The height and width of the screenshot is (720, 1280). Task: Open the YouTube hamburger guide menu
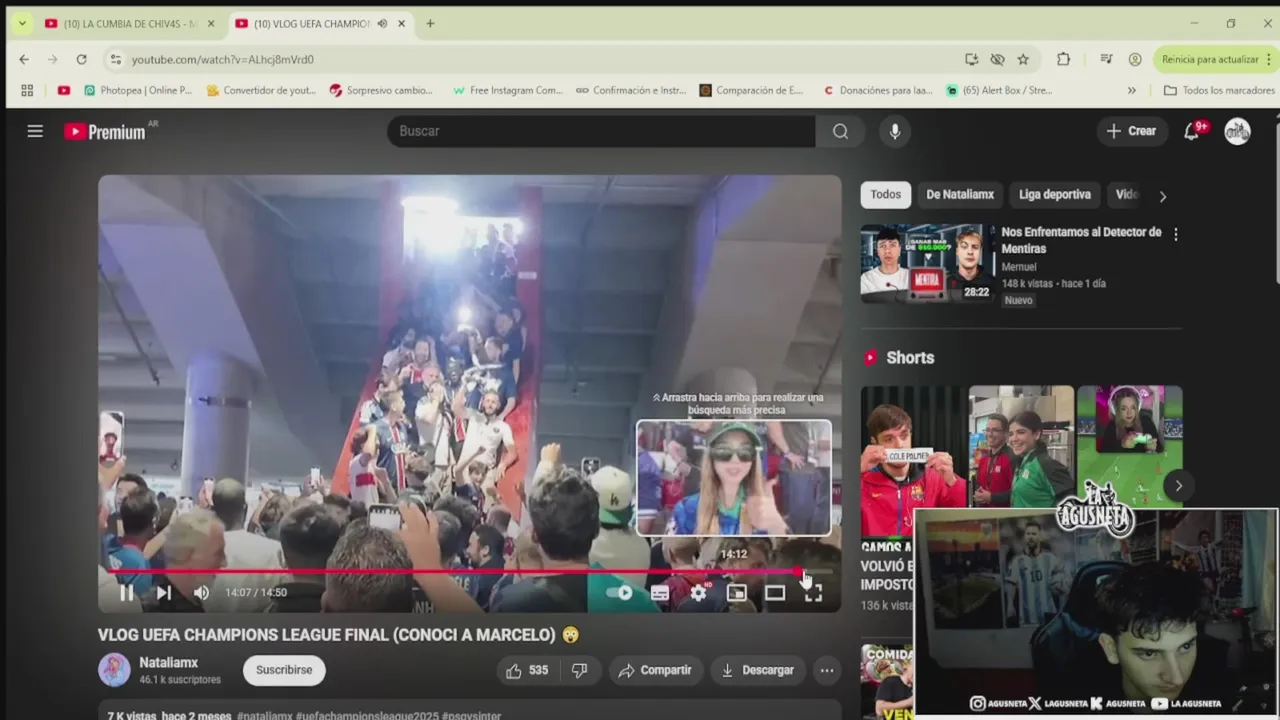pos(35,131)
